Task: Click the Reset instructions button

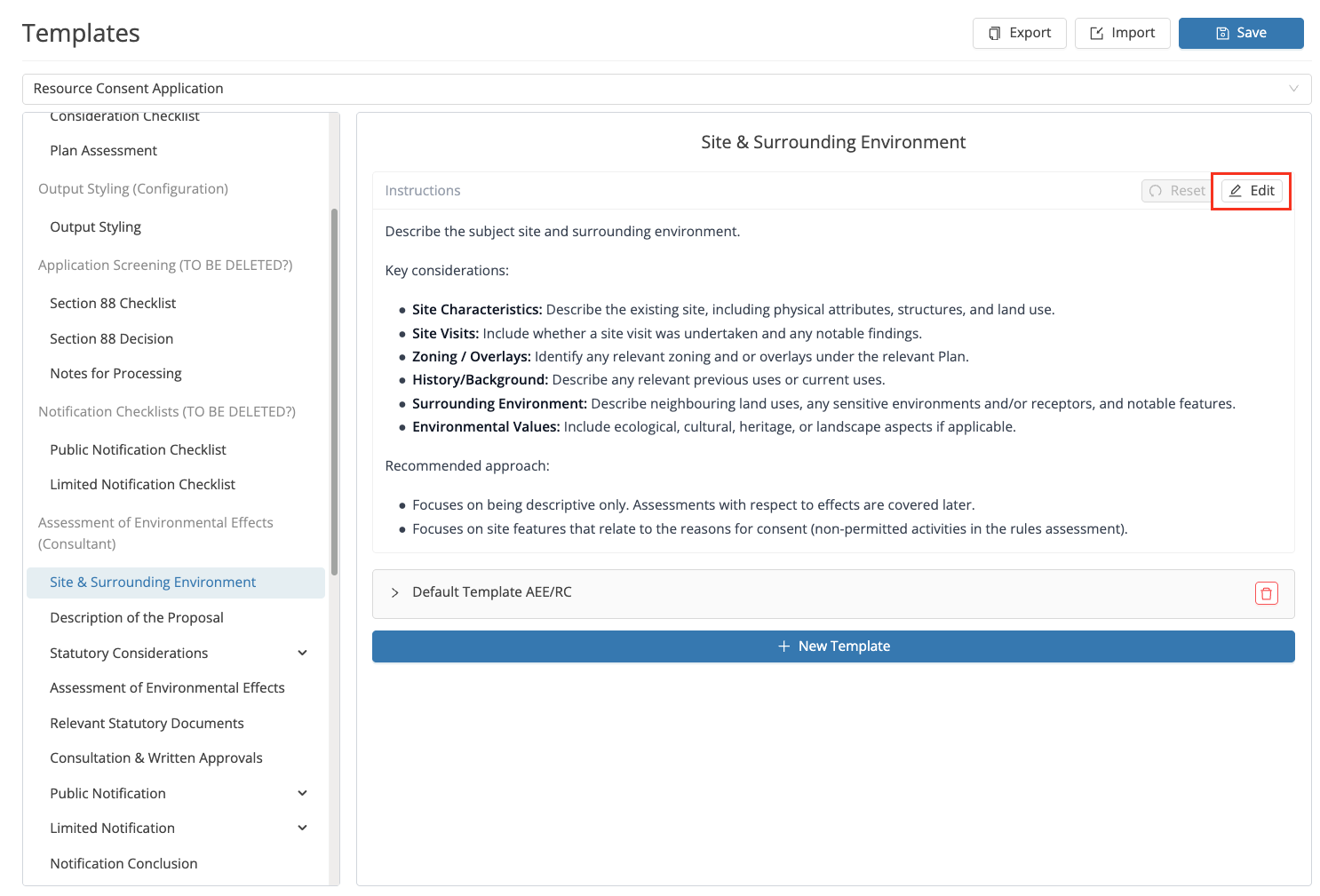Action: coord(1177,191)
